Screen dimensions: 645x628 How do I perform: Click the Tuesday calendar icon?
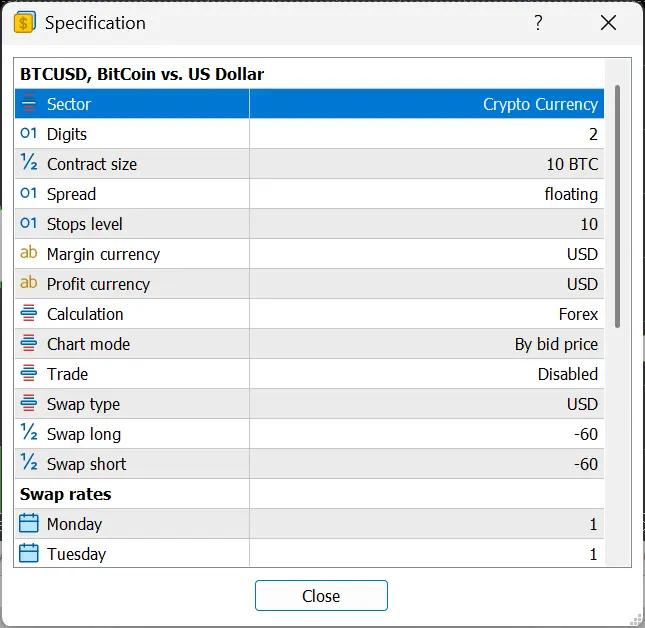pos(29,553)
